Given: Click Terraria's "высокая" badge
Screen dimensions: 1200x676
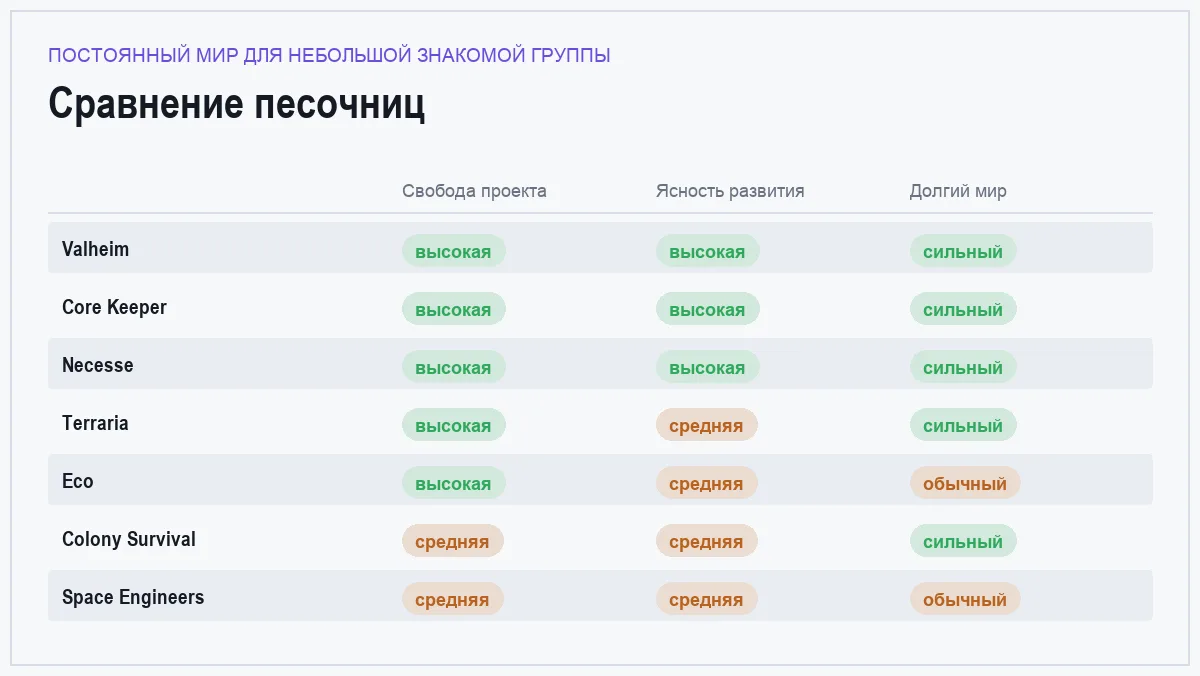Looking at the screenshot, I should click(453, 425).
